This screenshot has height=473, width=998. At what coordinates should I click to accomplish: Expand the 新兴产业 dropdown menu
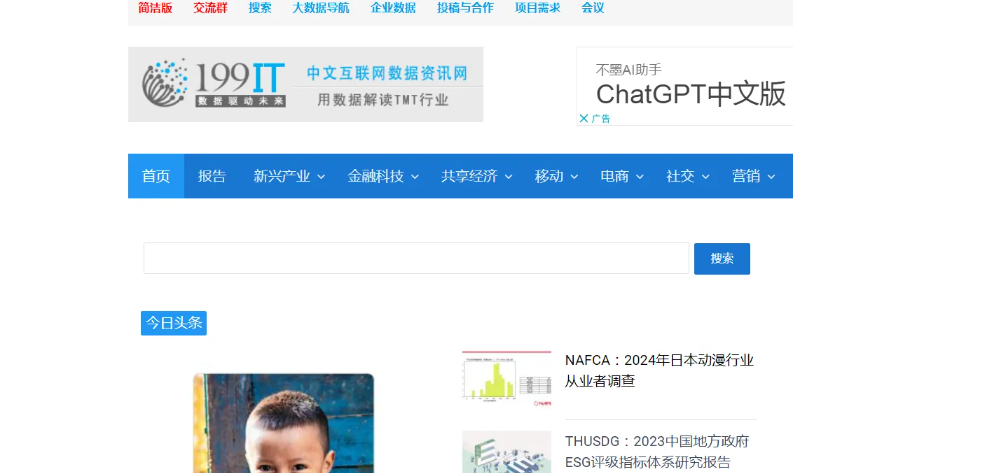coord(289,176)
